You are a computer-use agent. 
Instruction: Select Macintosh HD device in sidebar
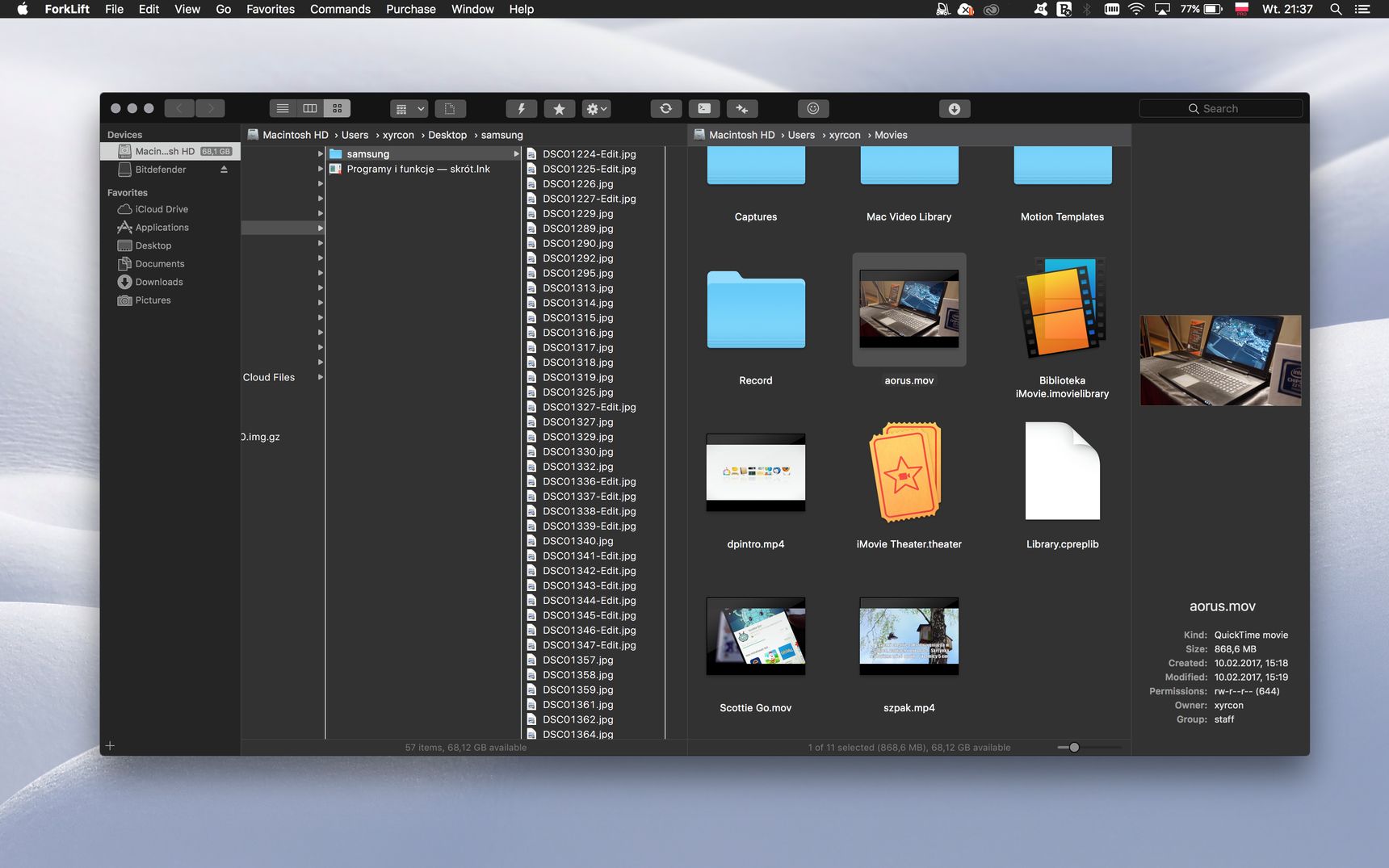[x=170, y=151]
